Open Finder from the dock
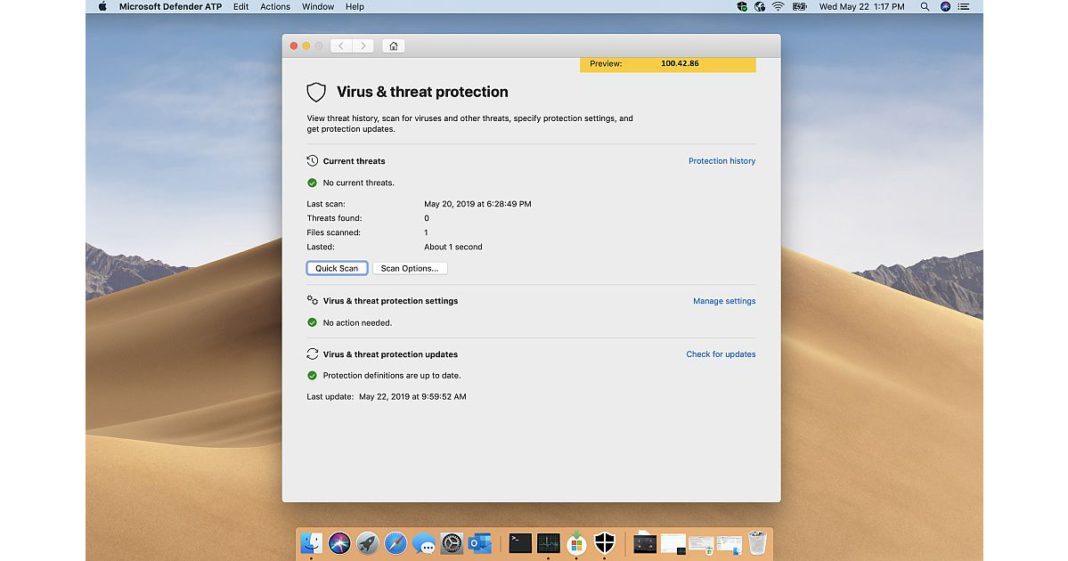Screen dimensions: 1068x561 pos(311,543)
